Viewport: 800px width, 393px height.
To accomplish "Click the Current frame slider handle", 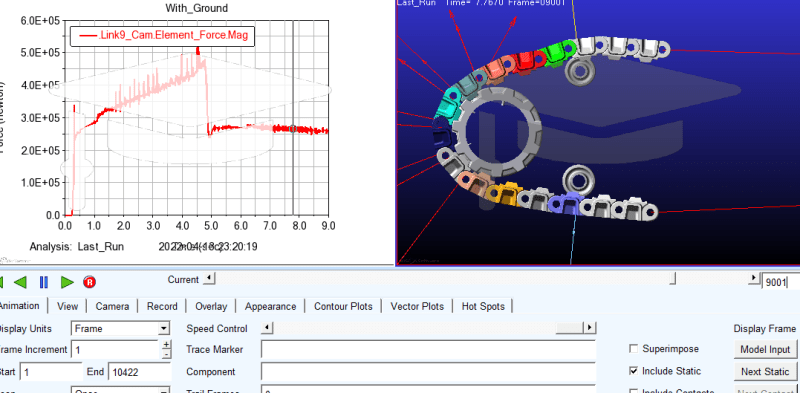I will [x=673, y=279].
